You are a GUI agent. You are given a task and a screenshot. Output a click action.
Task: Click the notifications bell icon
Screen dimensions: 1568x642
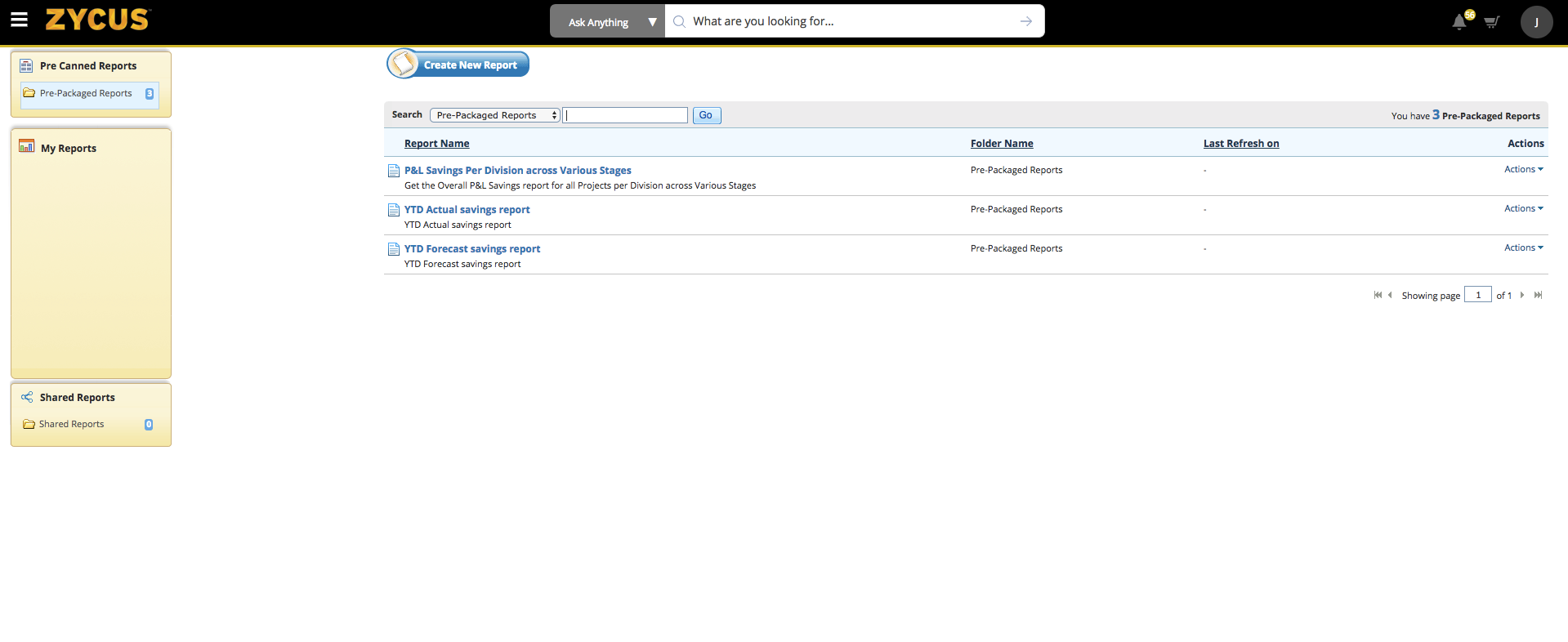coord(1459,22)
